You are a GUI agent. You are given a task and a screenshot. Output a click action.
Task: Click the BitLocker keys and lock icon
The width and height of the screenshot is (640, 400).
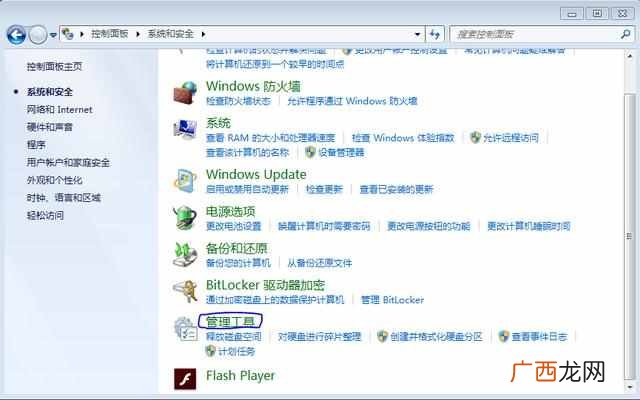coord(185,291)
